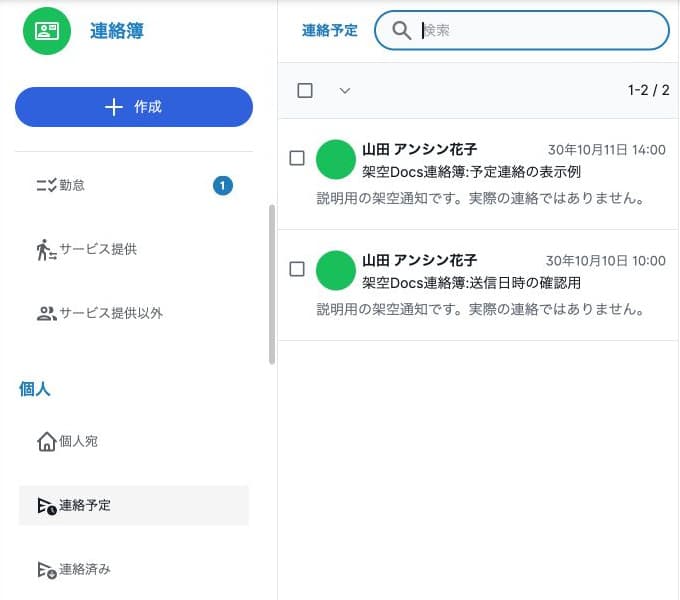Viewport: 680px width, 600px height.
Task: Open the サービス提供 menu item
Action: [x=134, y=249]
